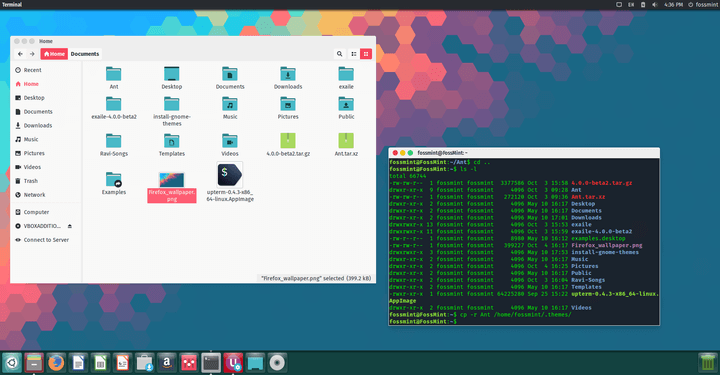Click the examples.desktop entry in terminal listing
Screen dimensions: 720x375
(598, 239)
